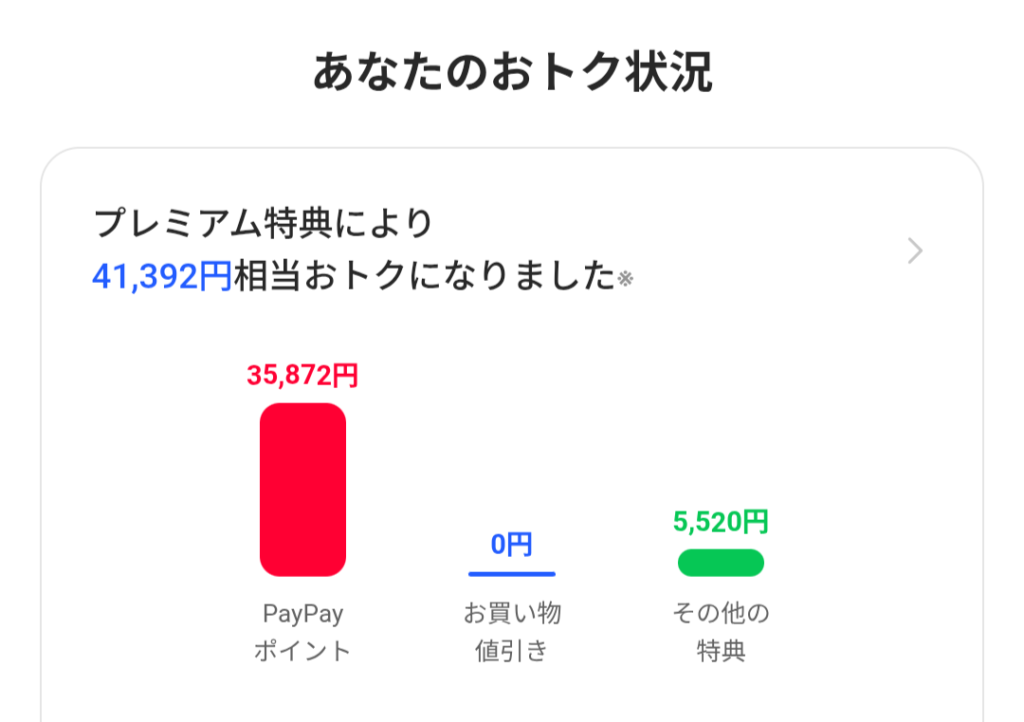The image size is (1024, 722).
Task: Tap the "プレミアム特典により" text line
Action: [x=264, y=224]
